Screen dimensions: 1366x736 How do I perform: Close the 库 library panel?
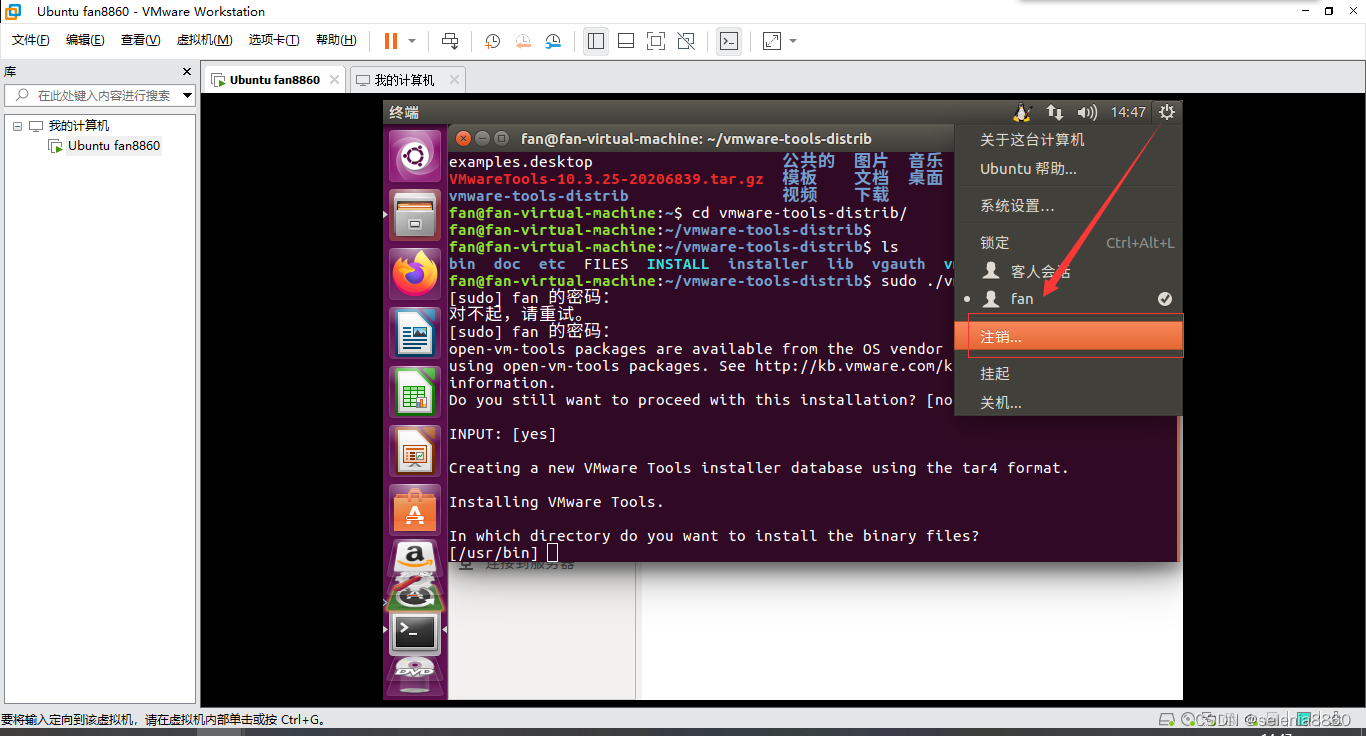186,72
